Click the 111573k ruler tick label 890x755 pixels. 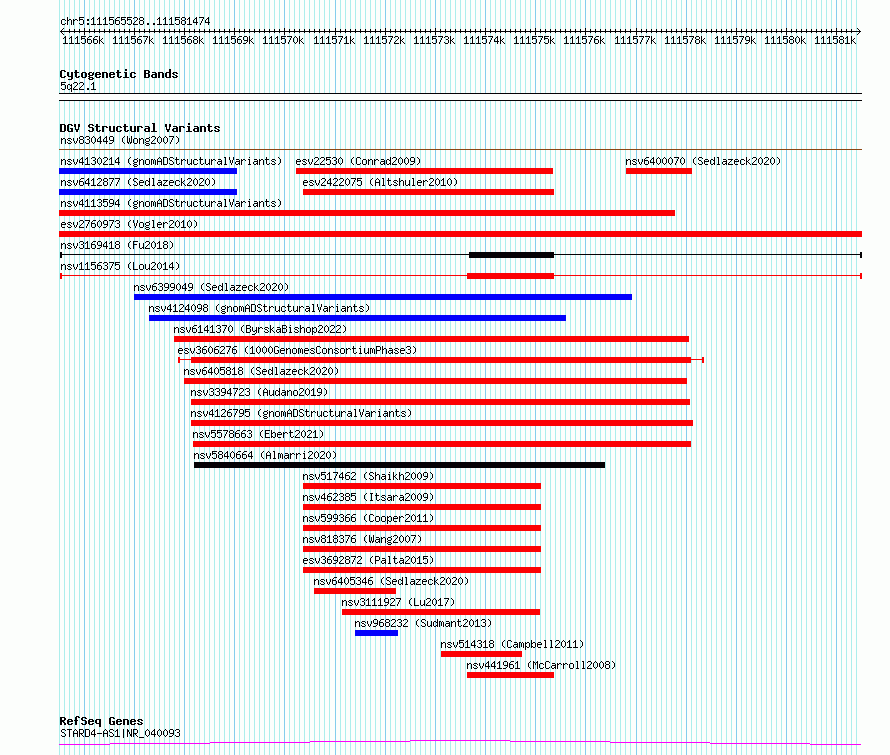[434, 40]
